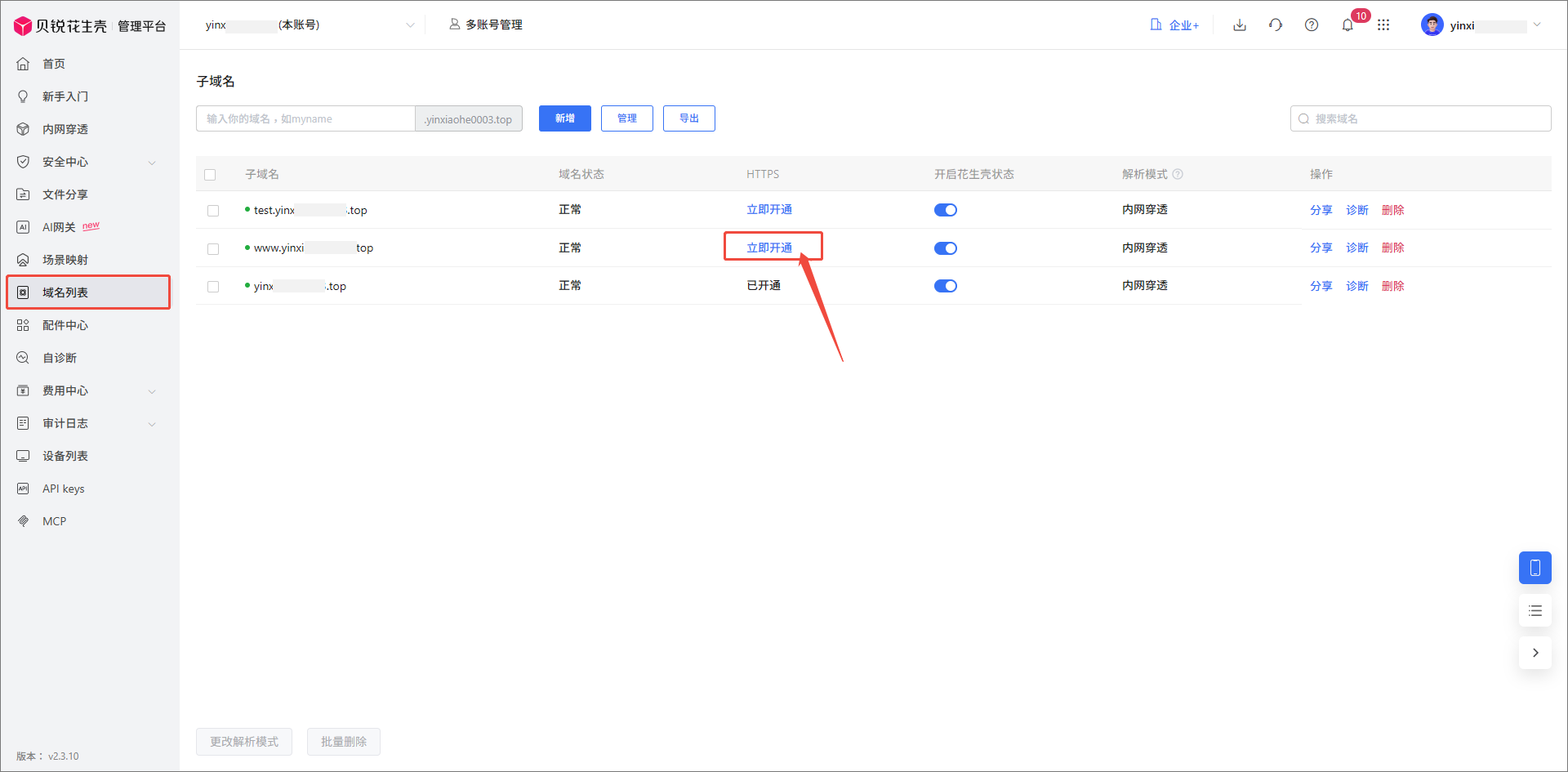Click 立即开通 for the www subdomain HTTPS
The width and height of the screenshot is (1568, 772).
coord(769,246)
